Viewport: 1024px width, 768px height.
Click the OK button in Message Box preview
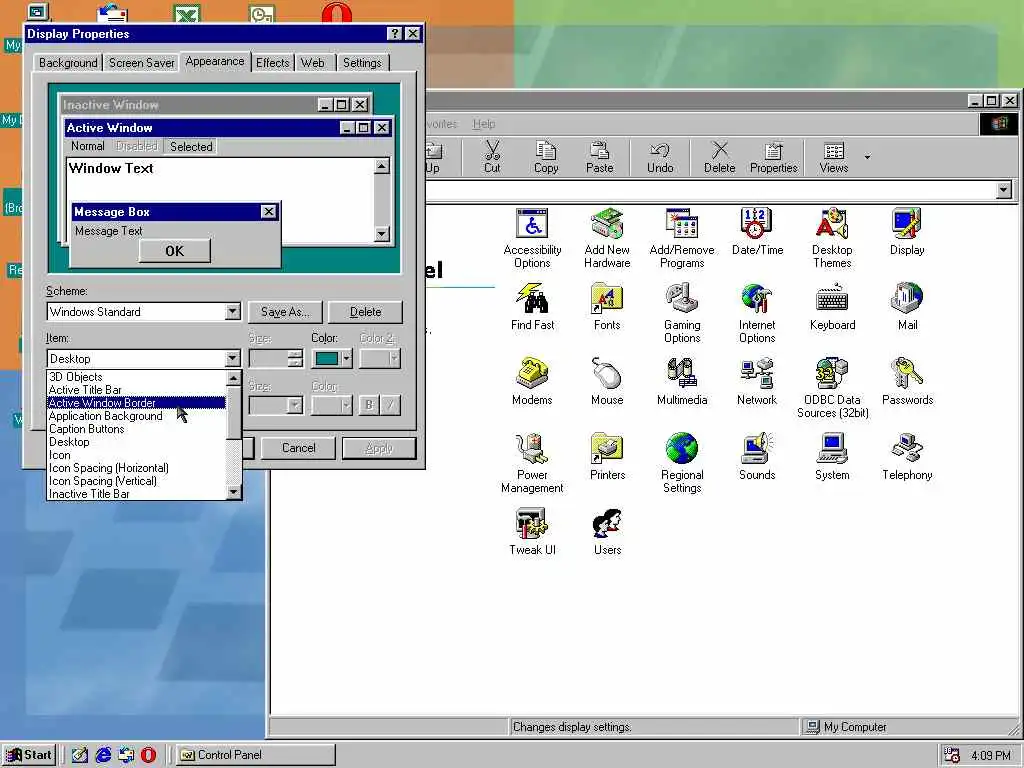coord(174,251)
